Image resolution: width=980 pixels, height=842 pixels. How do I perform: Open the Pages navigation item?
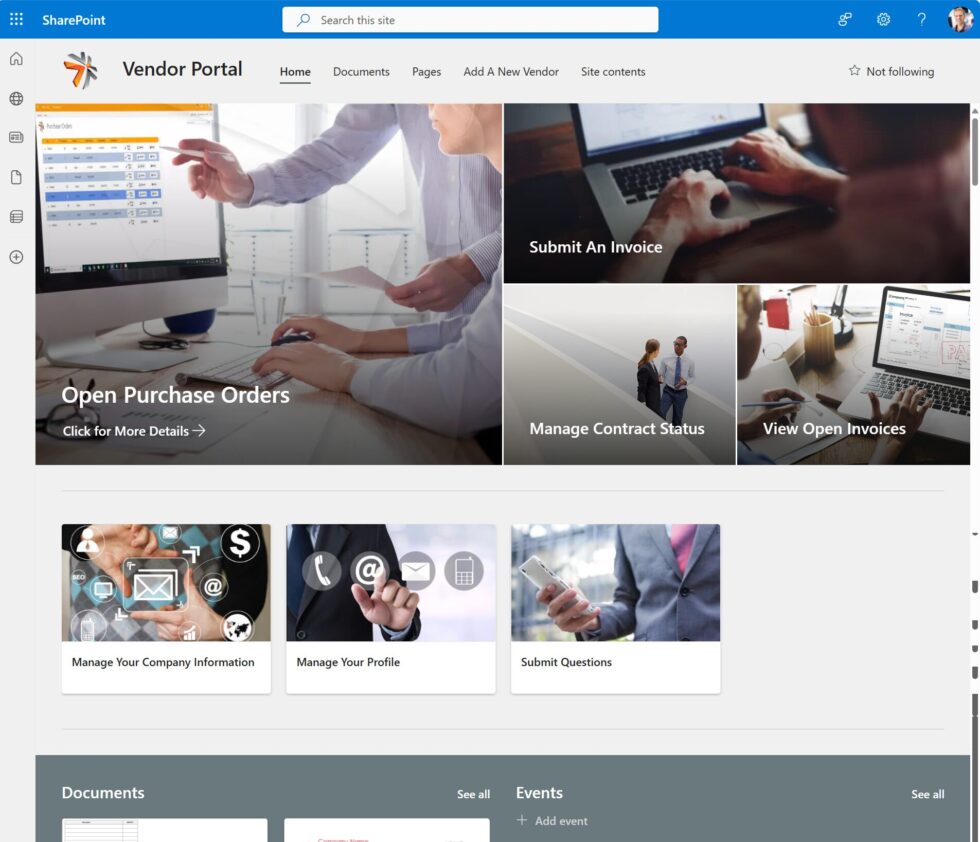(426, 71)
